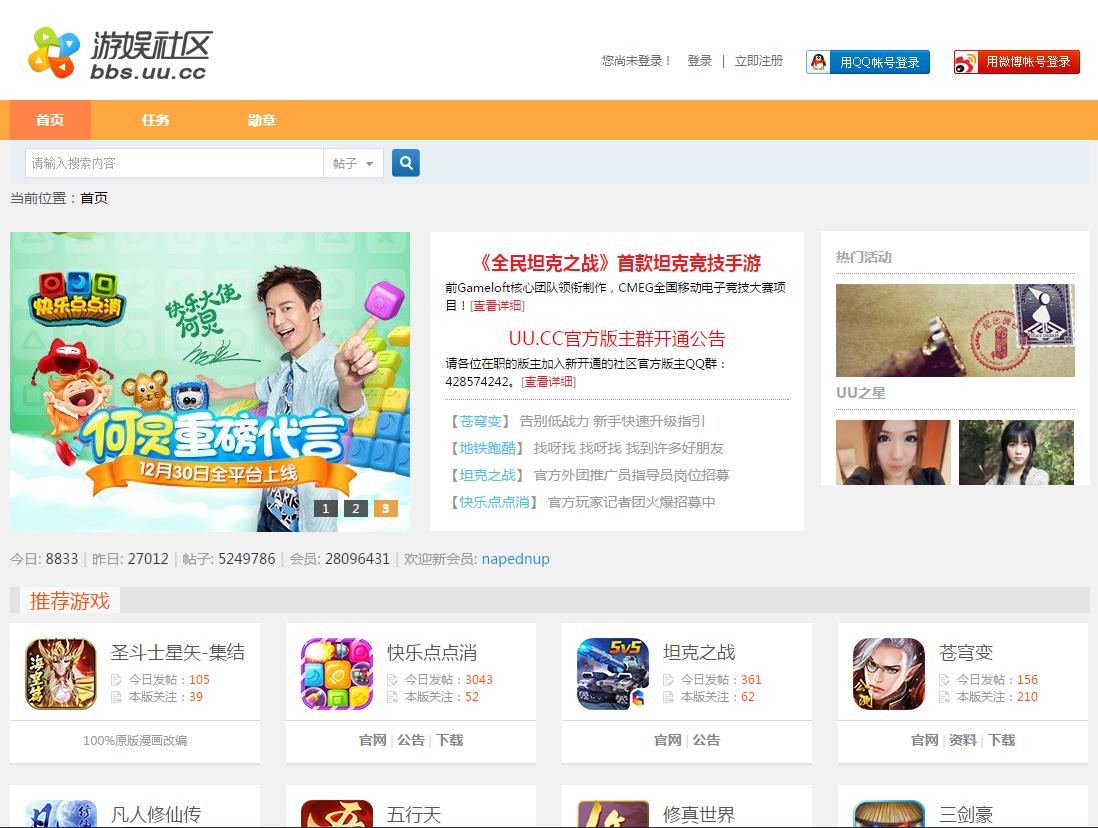Open the 【地铁跑酷】 category tag
Screen dimensions: 1098x828
point(487,448)
